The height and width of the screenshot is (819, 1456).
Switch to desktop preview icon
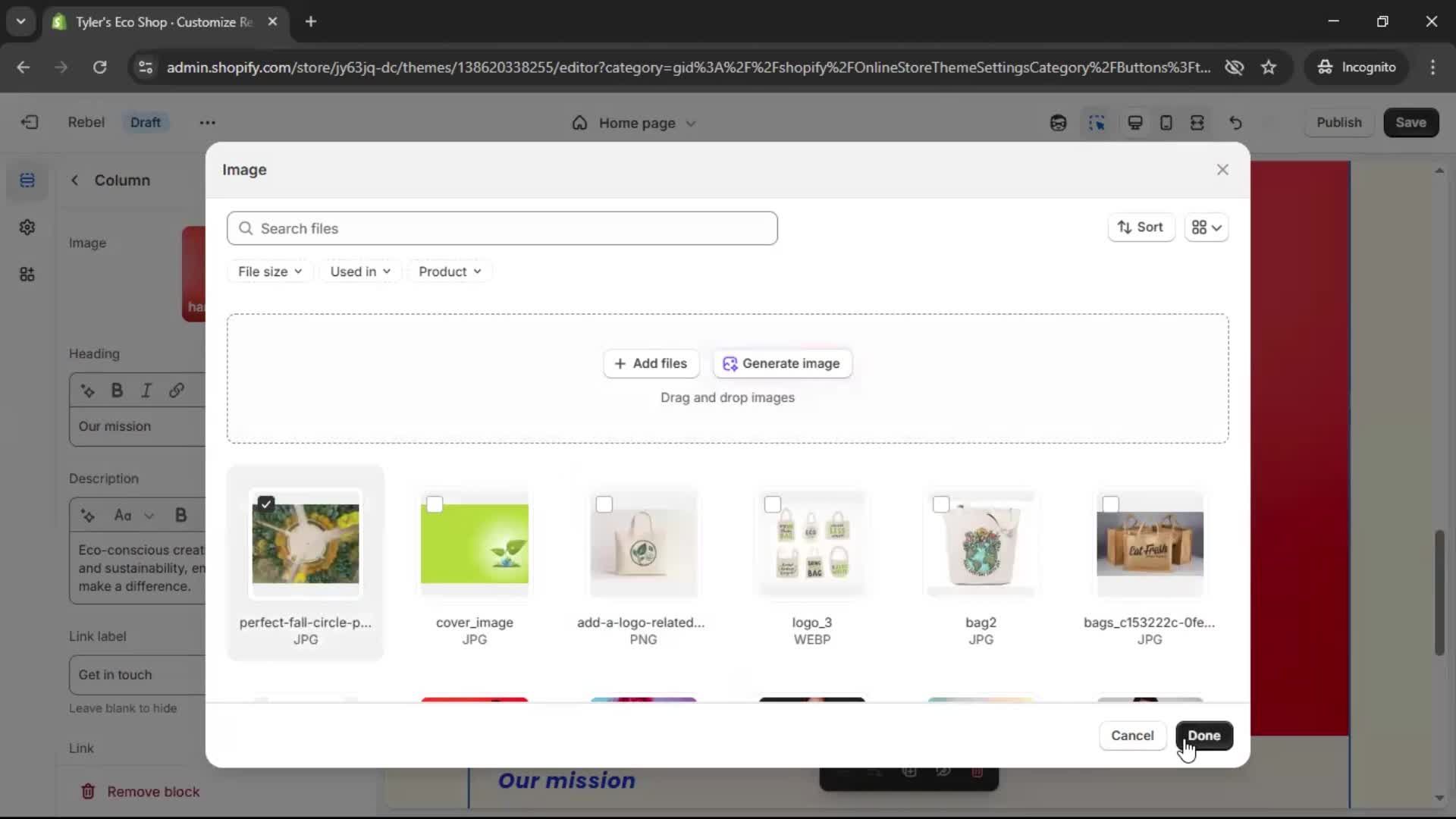point(1134,123)
